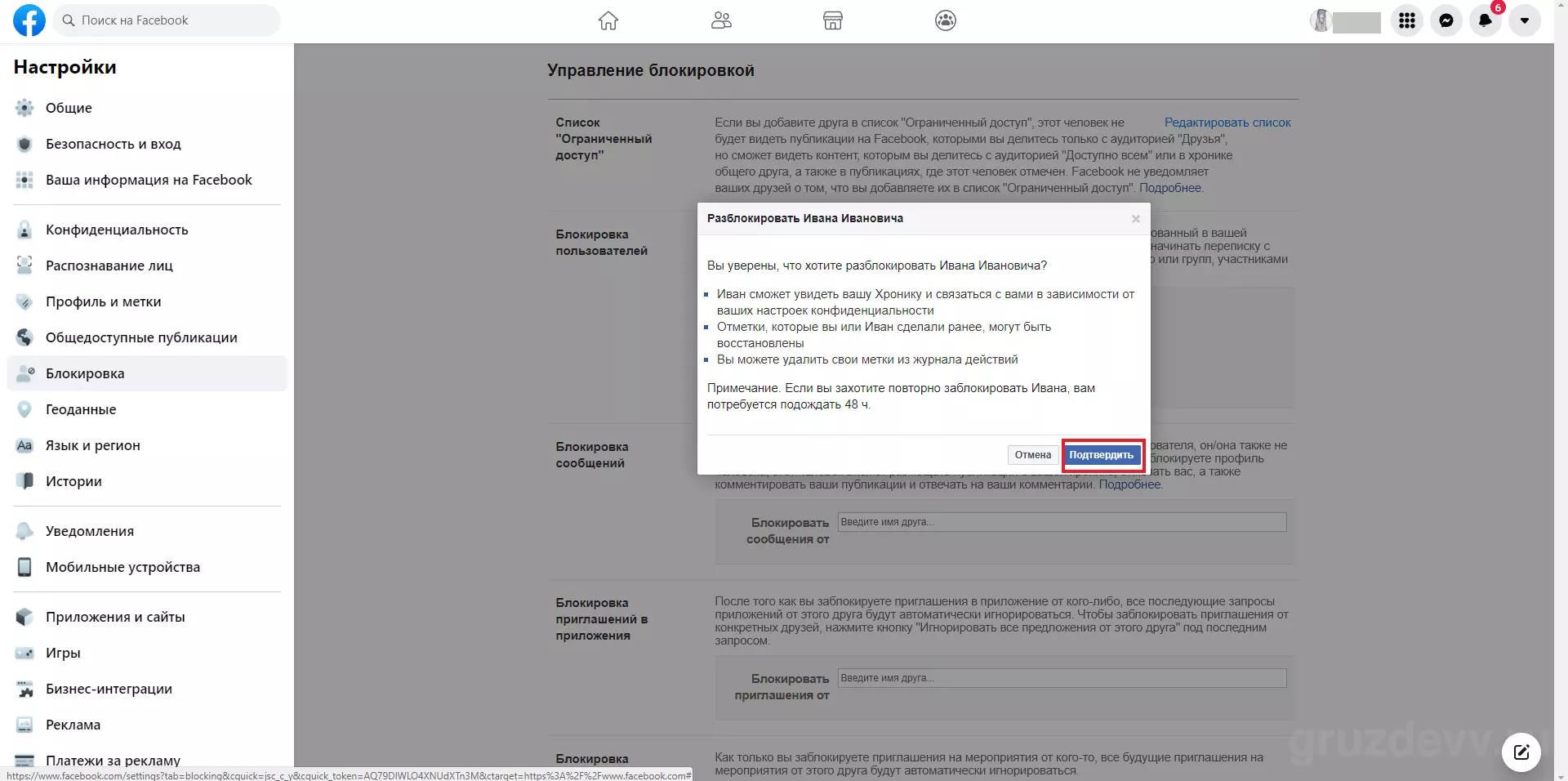
Task: Open the Friends icon in top bar
Action: tap(721, 20)
